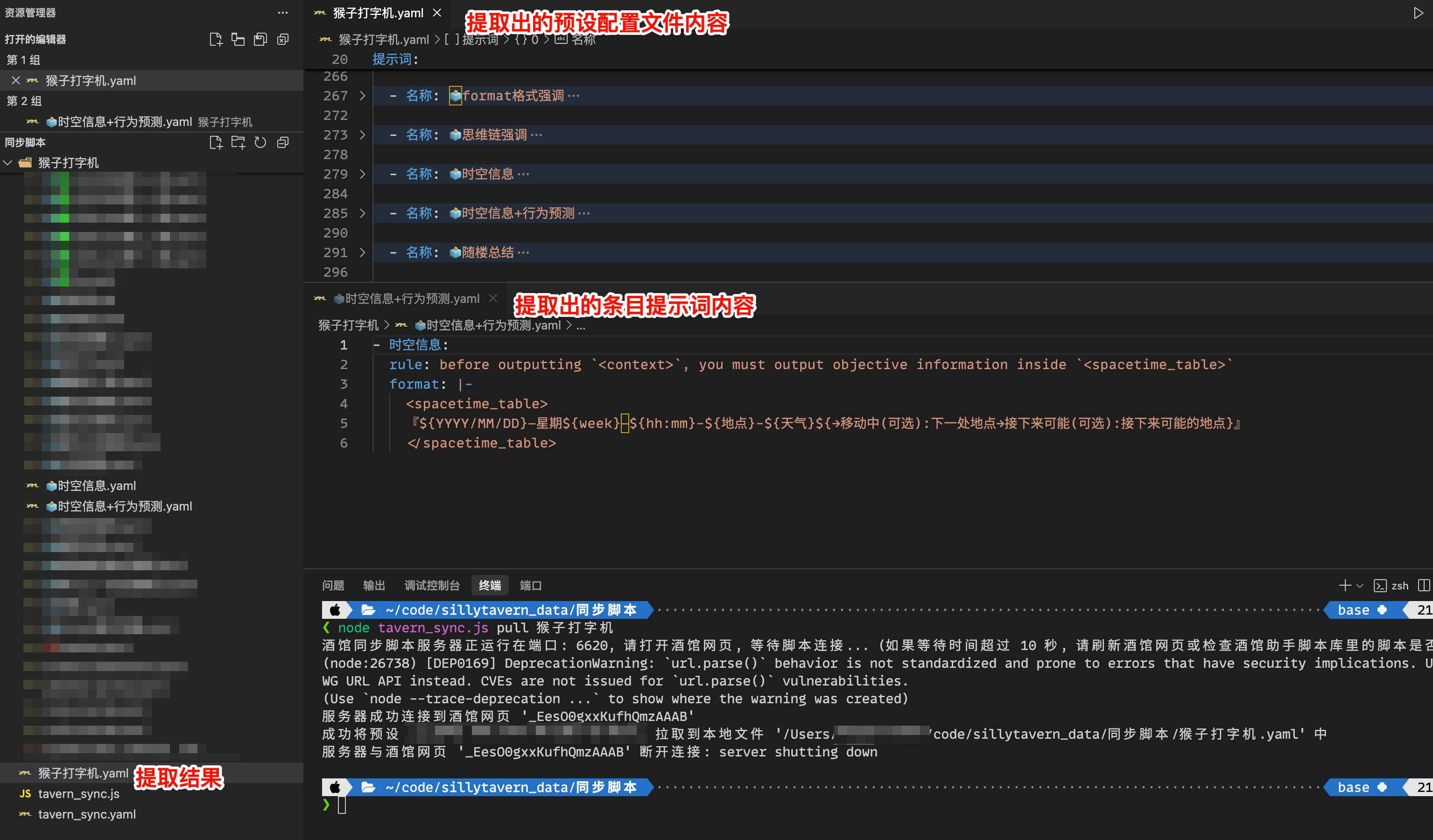Viewport: 1433px width, 840px height.
Task: Select the 终端 panel tab
Action: [x=490, y=585]
